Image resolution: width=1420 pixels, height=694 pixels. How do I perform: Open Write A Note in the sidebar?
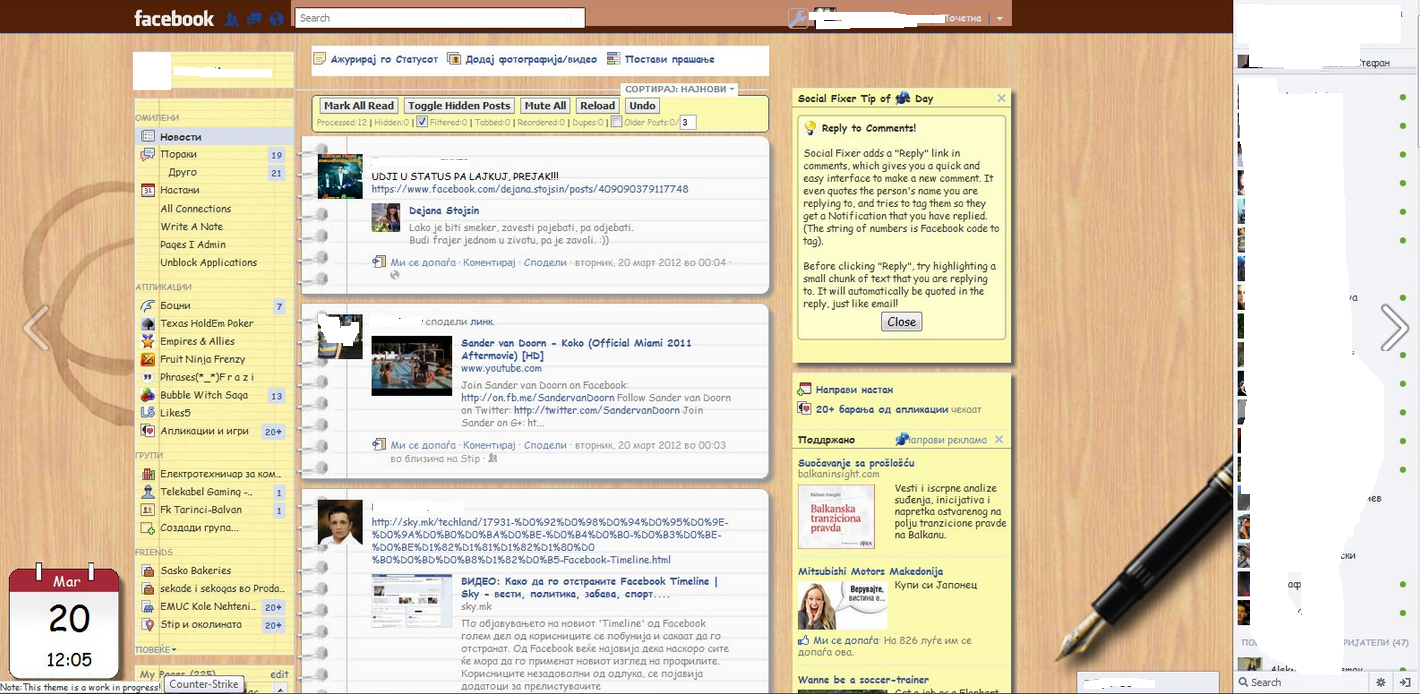(192, 227)
